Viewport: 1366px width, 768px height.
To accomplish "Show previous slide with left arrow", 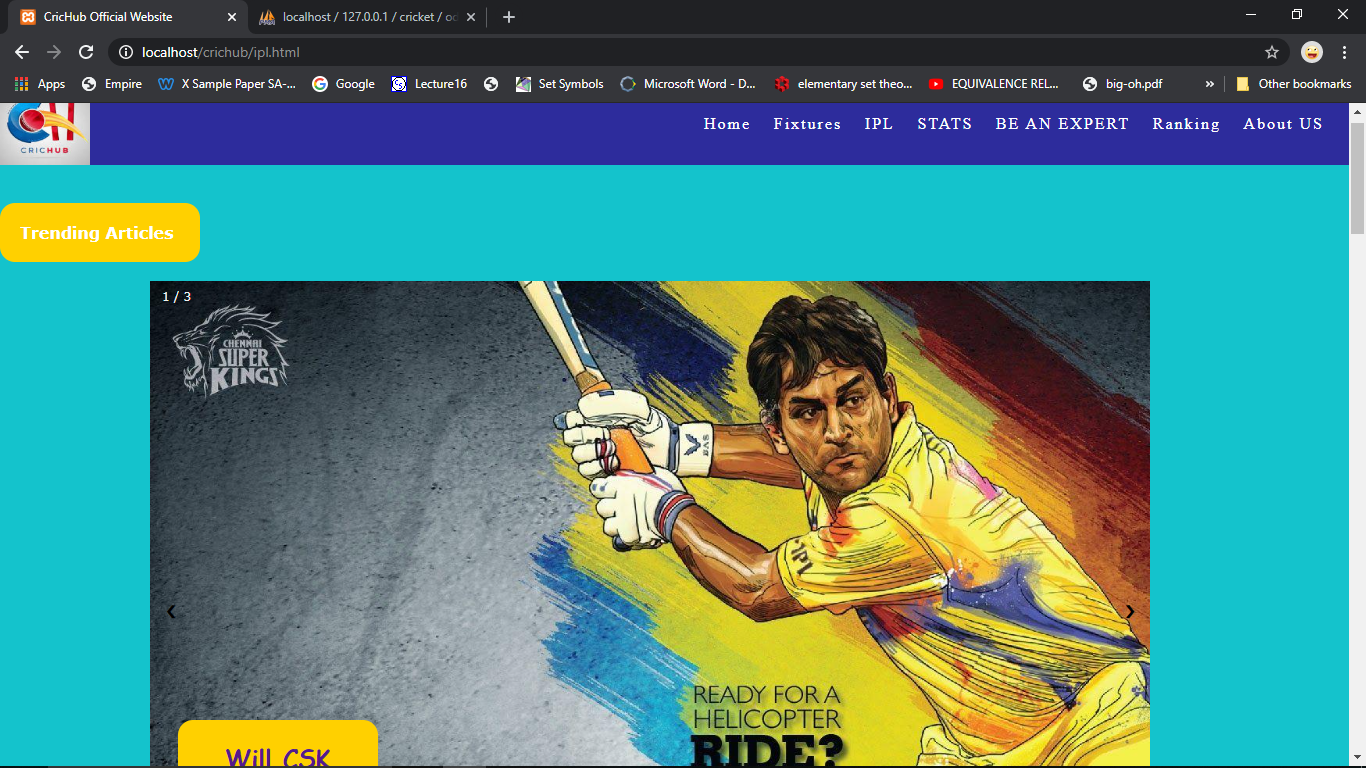I will 171,611.
